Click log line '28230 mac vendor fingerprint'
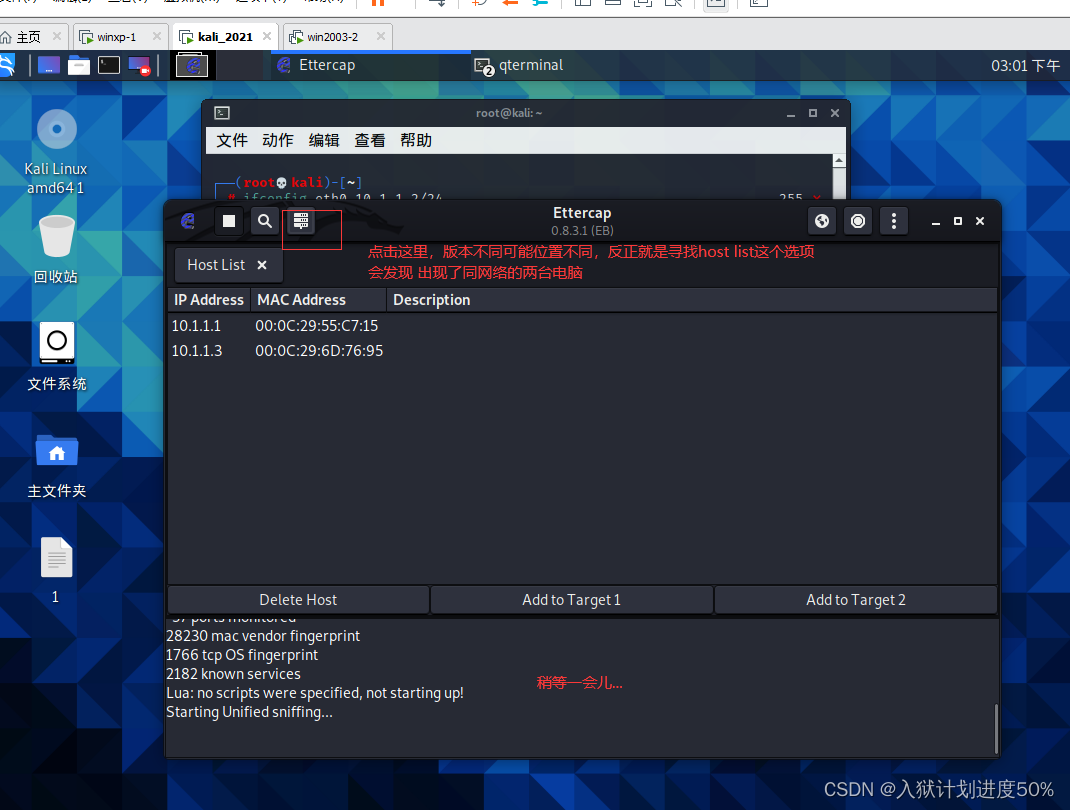 (263, 635)
